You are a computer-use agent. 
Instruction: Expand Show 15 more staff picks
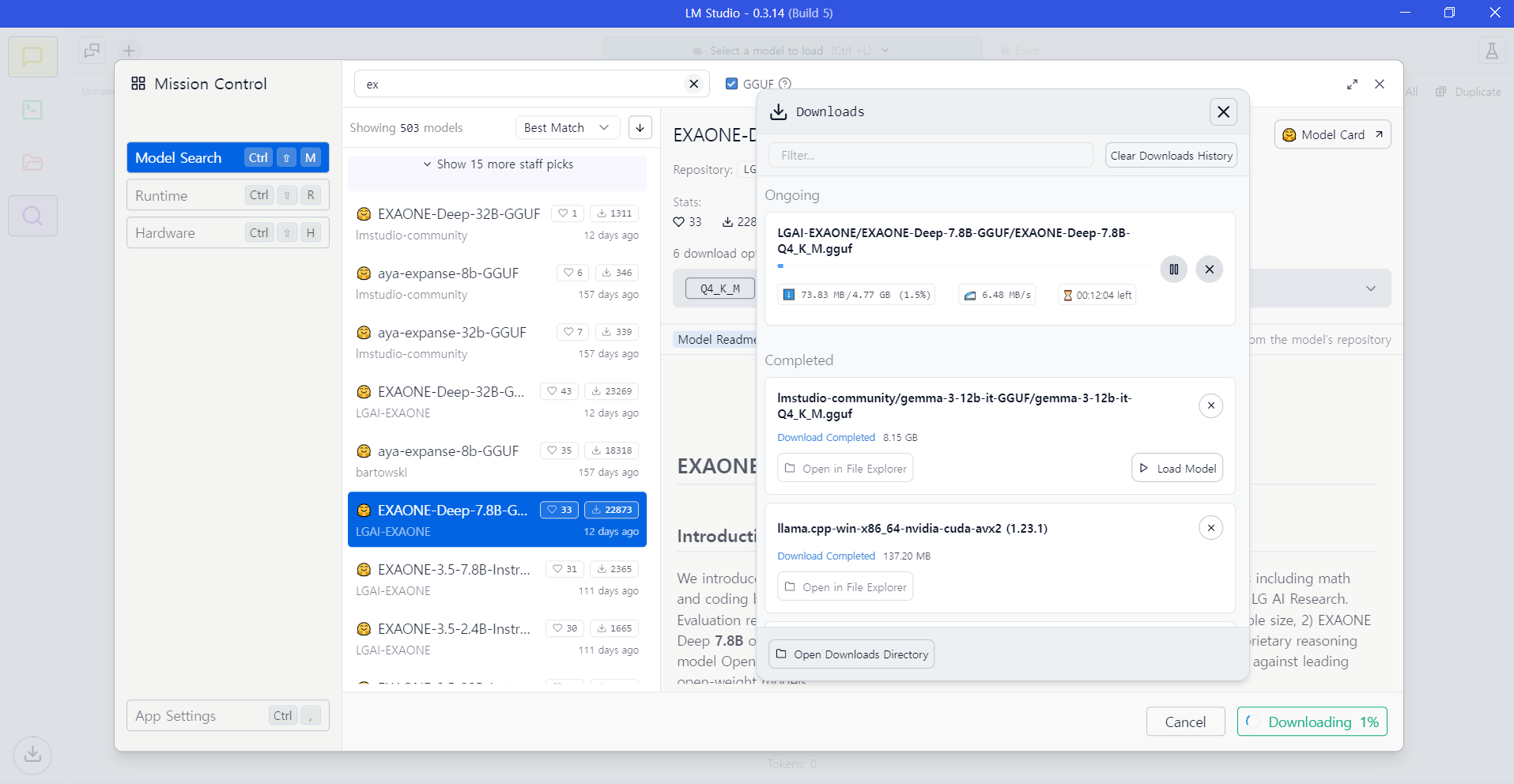tap(497, 164)
